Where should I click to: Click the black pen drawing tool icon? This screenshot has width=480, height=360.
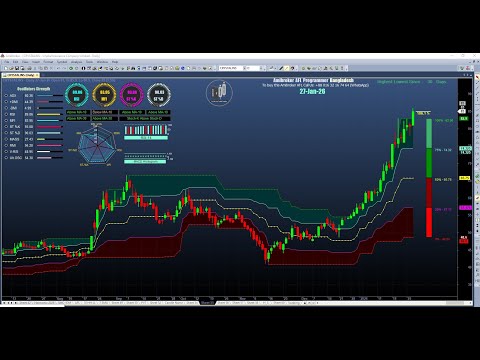point(281,68)
